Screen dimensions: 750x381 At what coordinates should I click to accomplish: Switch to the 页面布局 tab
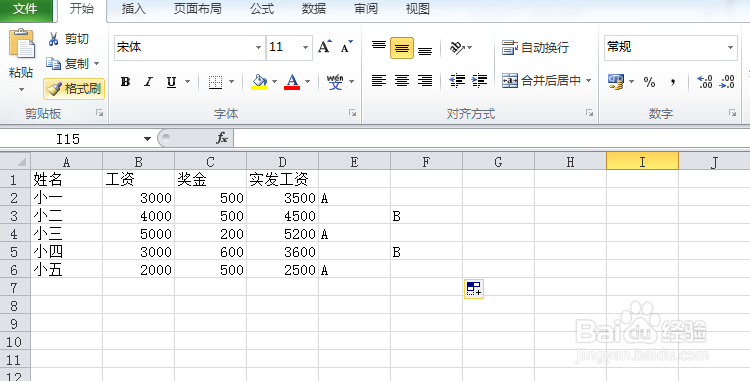198,9
